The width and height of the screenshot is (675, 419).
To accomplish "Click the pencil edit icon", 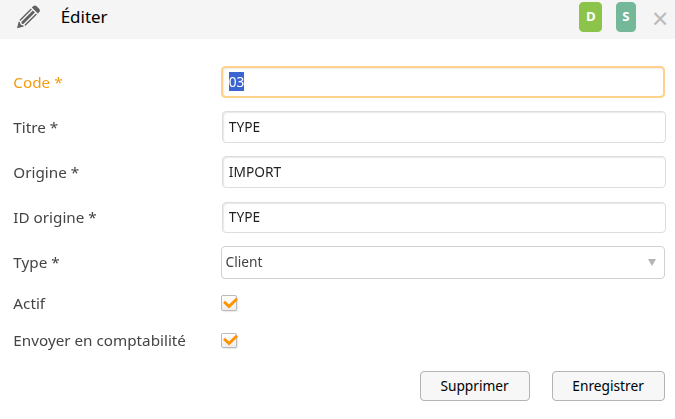I will click(x=28, y=17).
